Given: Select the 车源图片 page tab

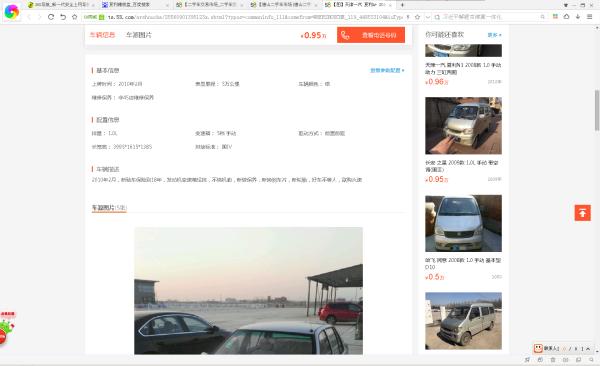Looking at the screenshot, I should point(139,35).
